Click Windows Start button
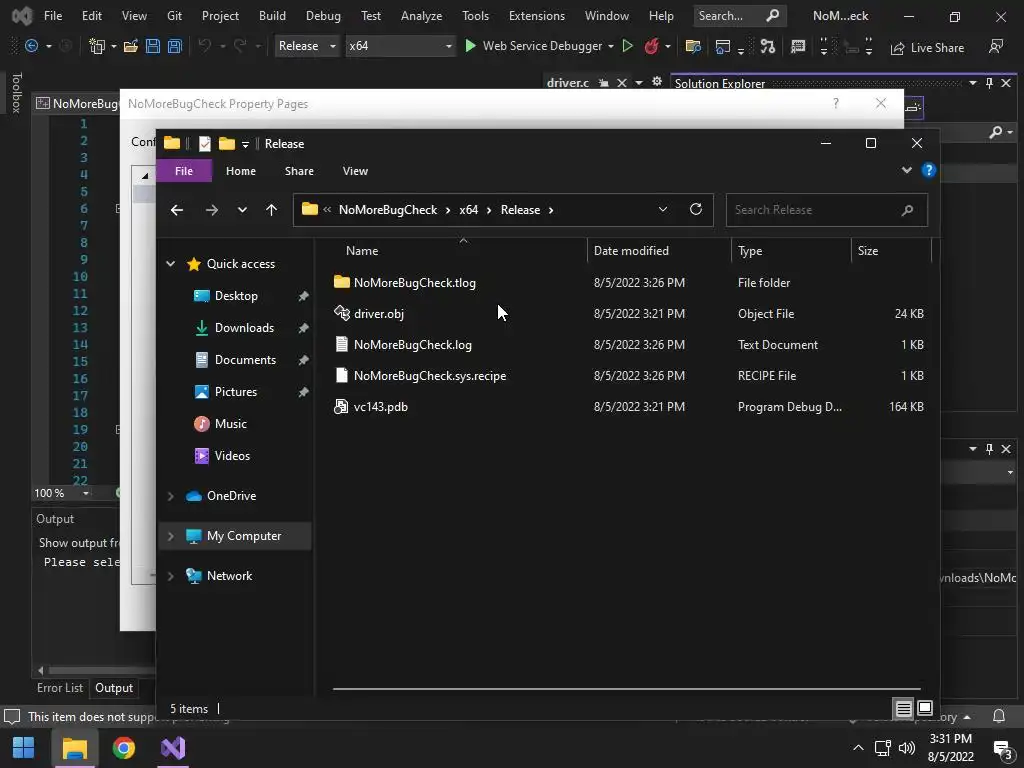Viewport: 1024px width, 768px height. (x=24, y=748)
